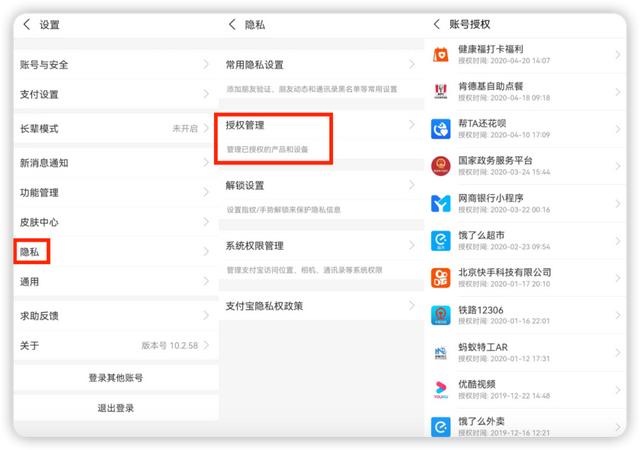
Task: Tap the 优酷视频 icon
Action: coord(442,389)
